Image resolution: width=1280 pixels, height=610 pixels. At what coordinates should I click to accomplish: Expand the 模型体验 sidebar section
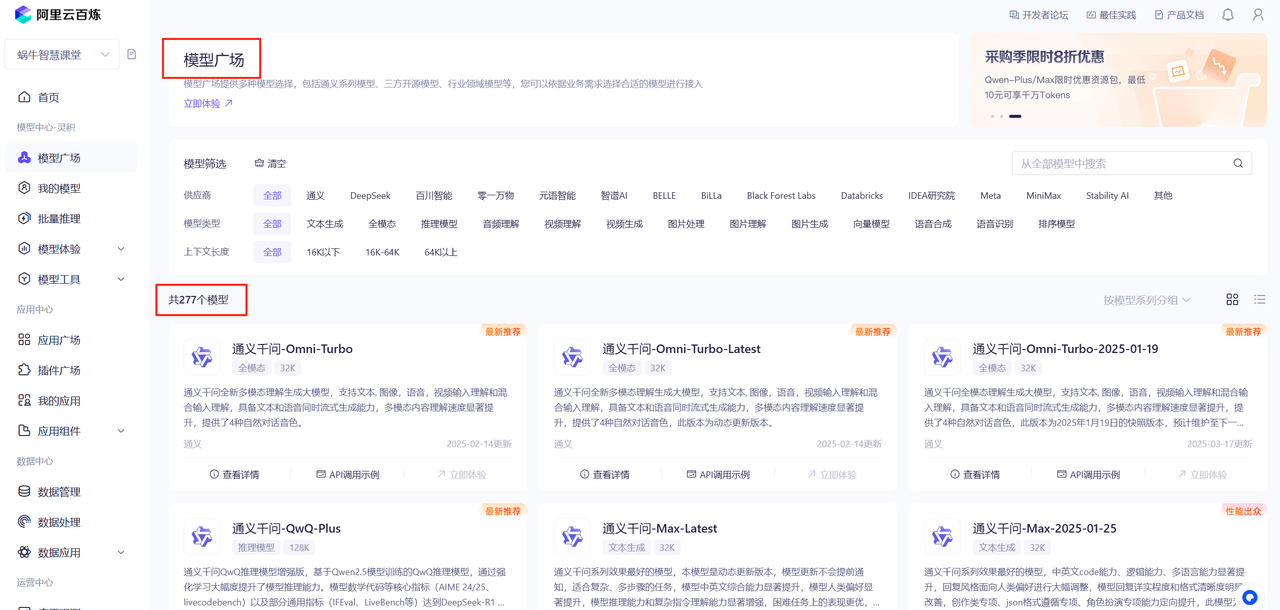pos(121,249)
